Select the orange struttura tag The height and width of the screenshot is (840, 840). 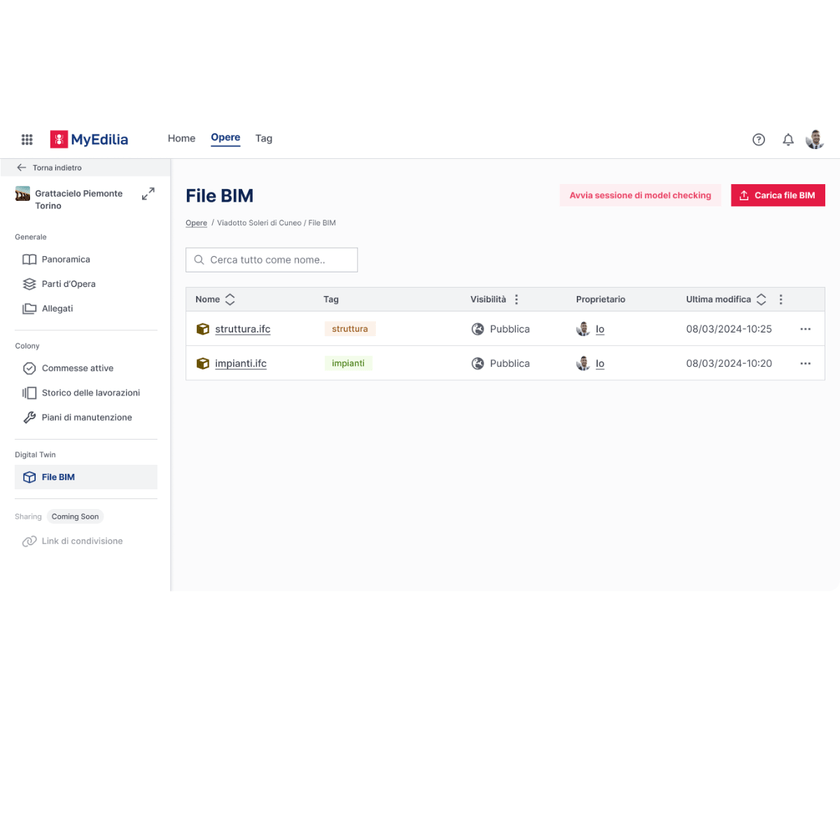[x=350, y=329]
